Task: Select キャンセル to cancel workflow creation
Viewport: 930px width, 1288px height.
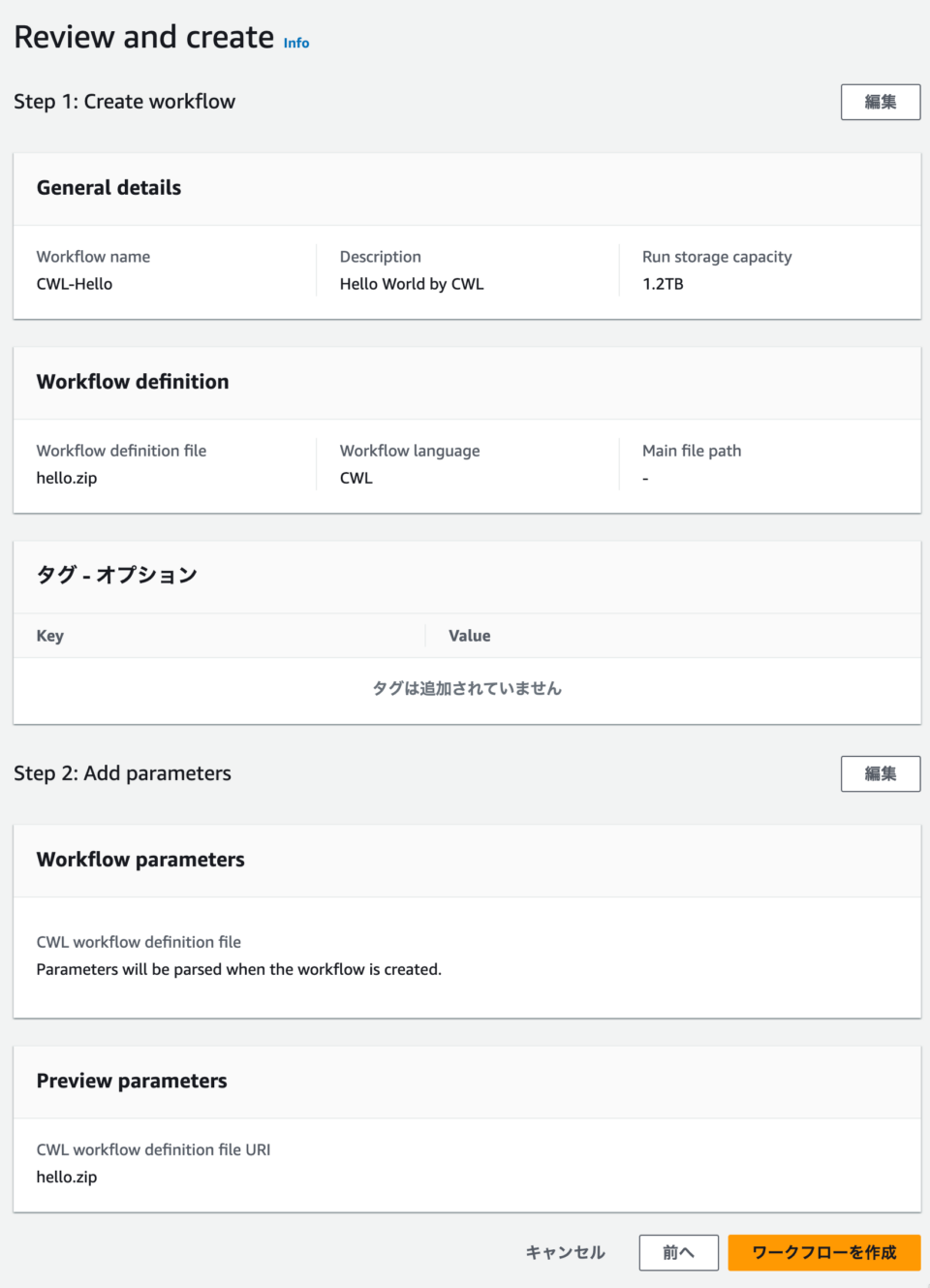Action: tap(565, 1252)
